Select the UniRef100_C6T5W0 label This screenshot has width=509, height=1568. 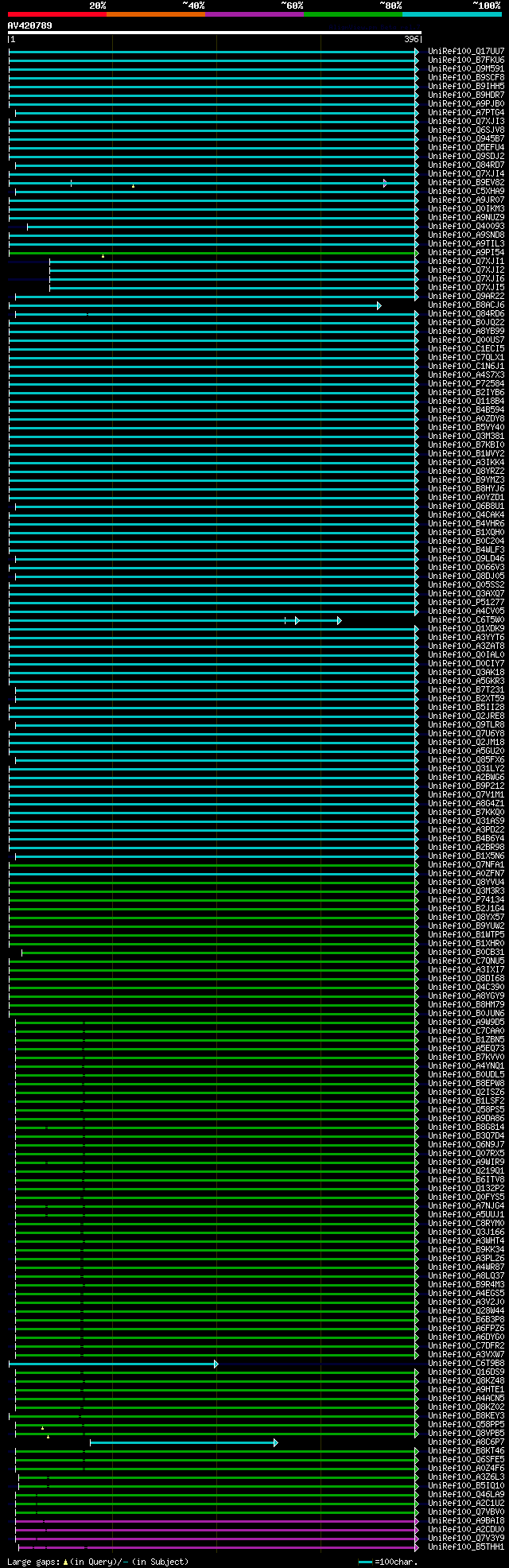466,619
